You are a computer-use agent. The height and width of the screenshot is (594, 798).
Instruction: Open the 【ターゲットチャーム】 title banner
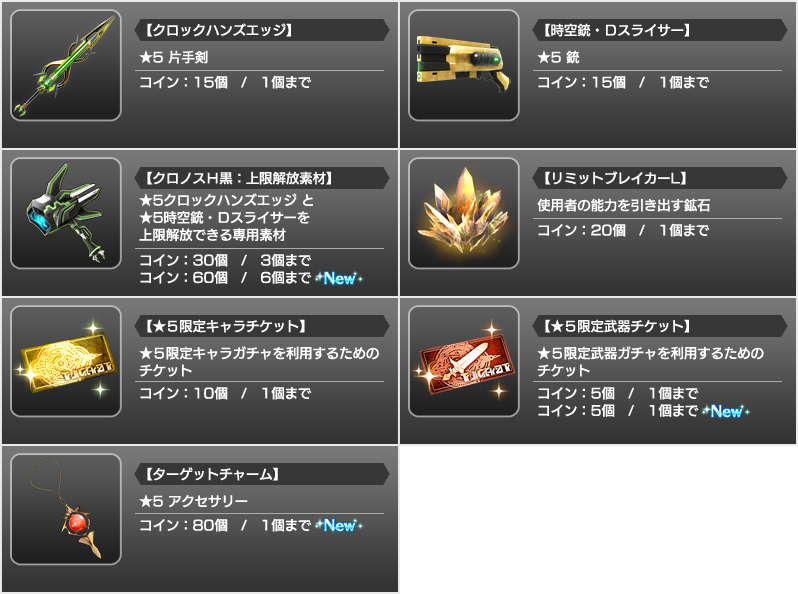click(x=262, y=474)
